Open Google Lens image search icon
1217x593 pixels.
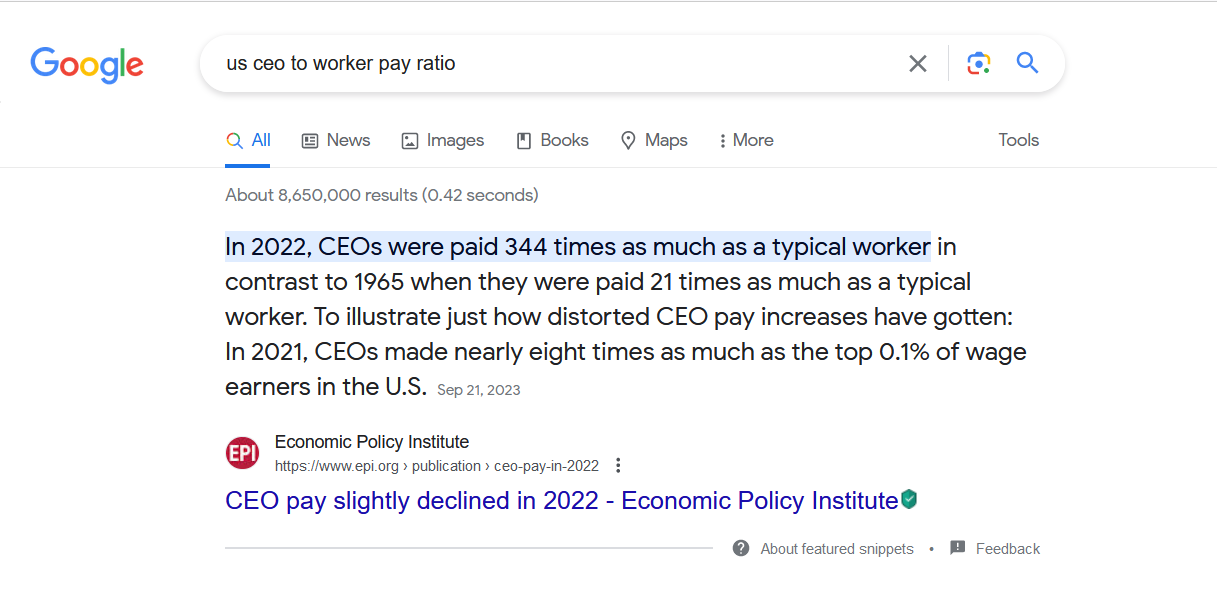click(x=978, y=64)
